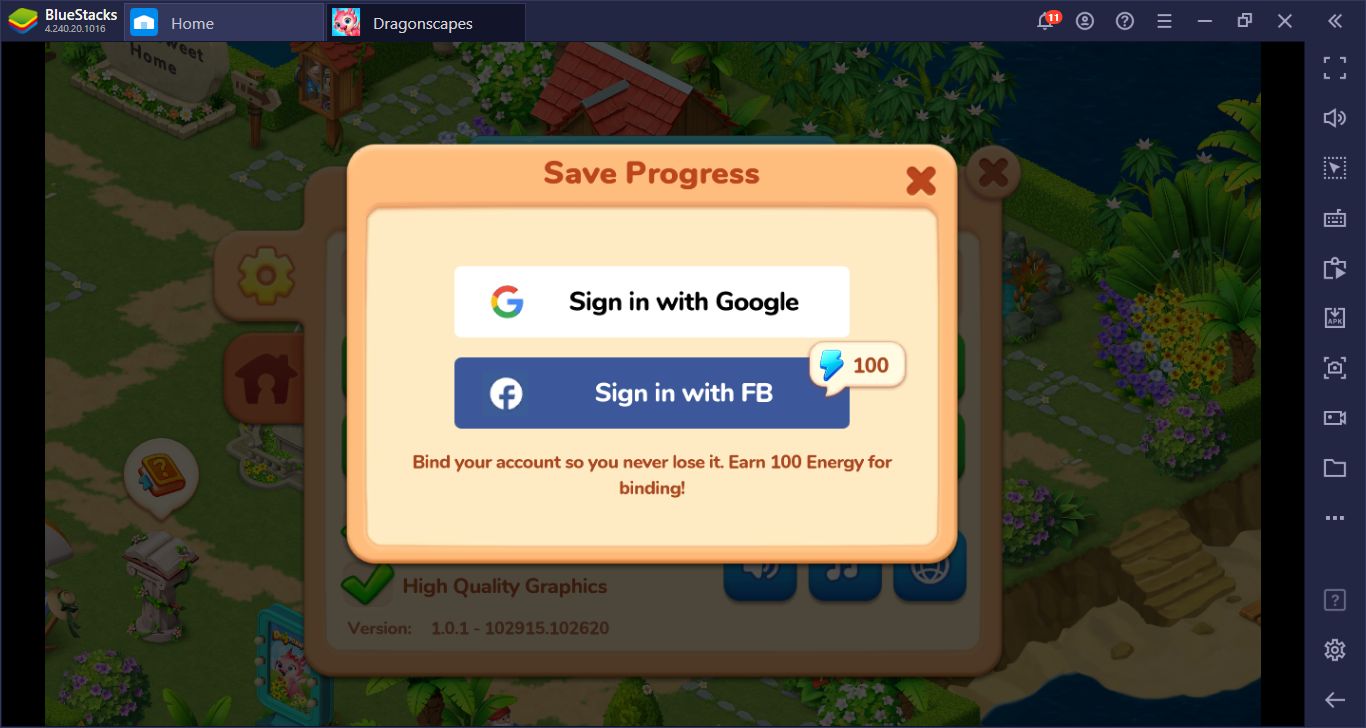1366x728 pixels.
Task: Open BlueStacks notifications bell
Action: [x=1046, y=21]
